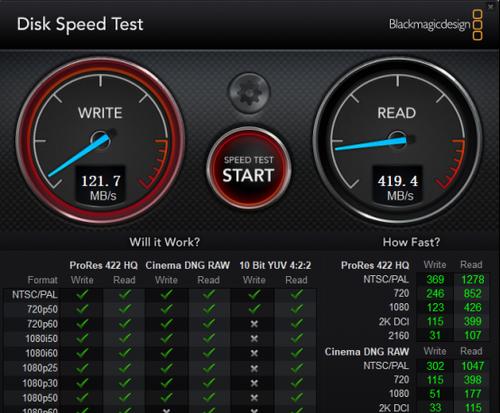
Task: Click Cinema DNG NTSC/PAL read value 1047
Action: [473, 366]
